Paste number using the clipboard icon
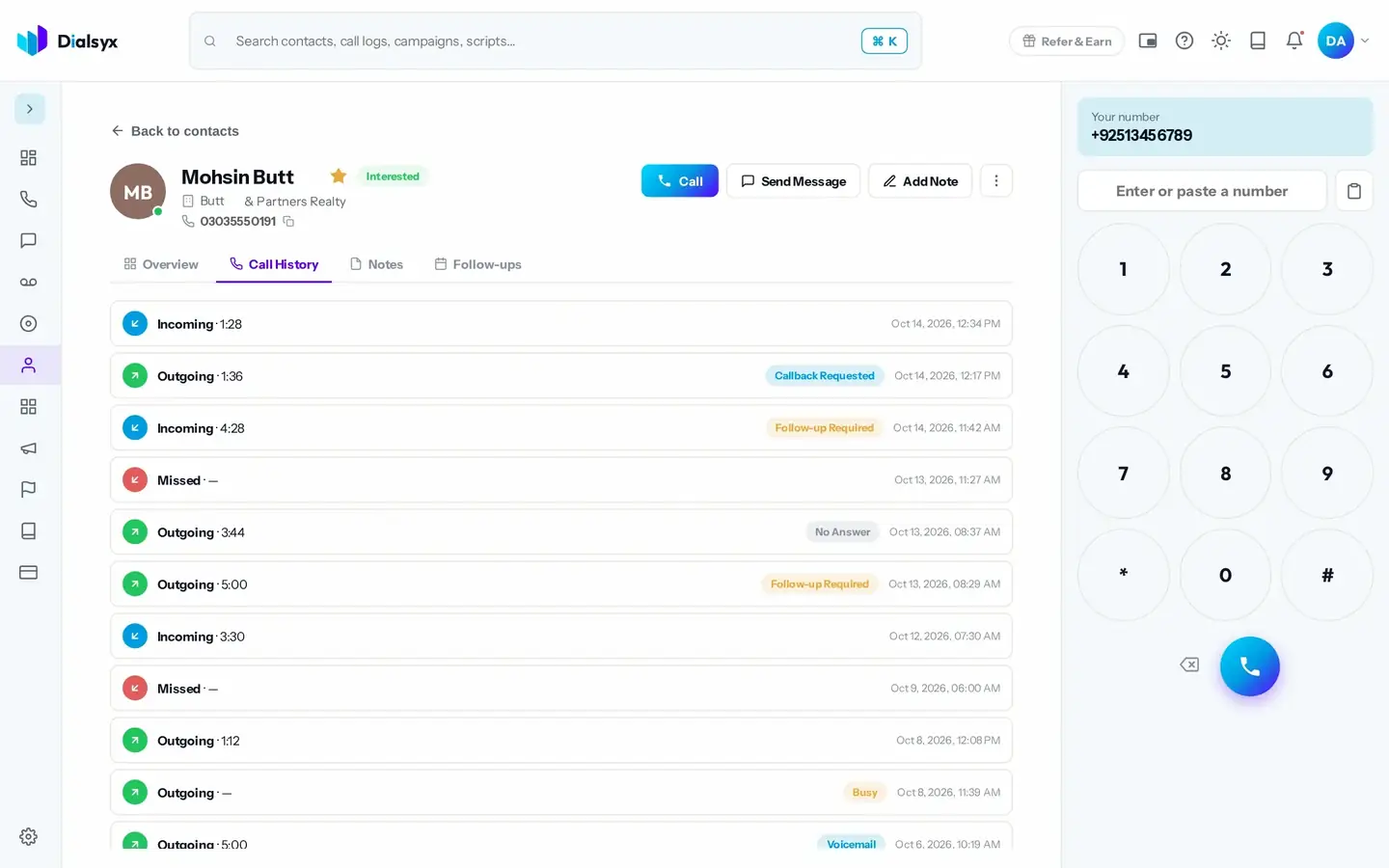Image resolution: width=1389 pixels, height=868 pixels. click(x=1354, y=191)
